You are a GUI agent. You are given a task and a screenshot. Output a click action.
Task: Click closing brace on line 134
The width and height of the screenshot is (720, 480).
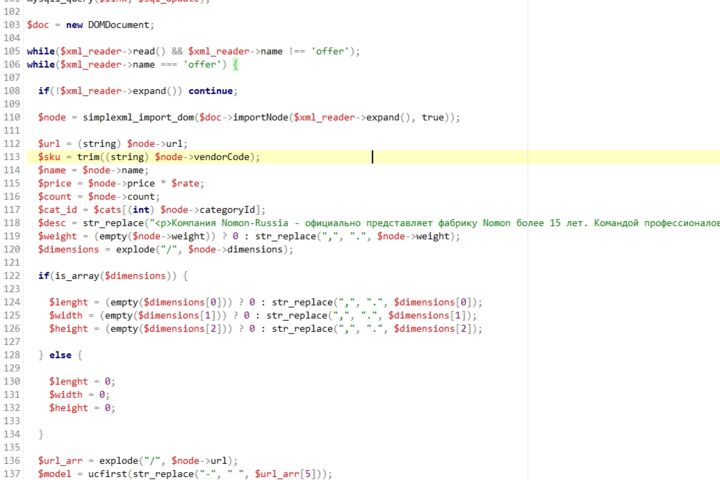(41, 435)
